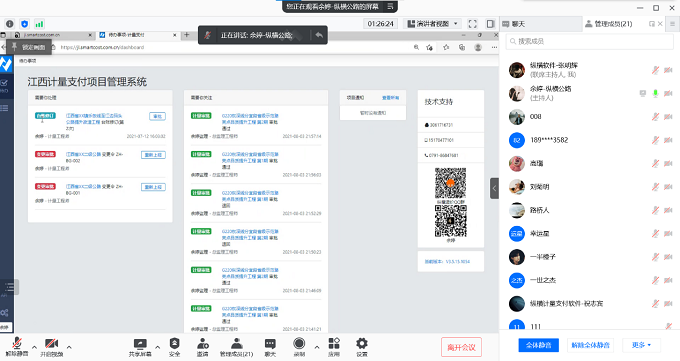Open meeting 设置 settings

click(362, 347)
